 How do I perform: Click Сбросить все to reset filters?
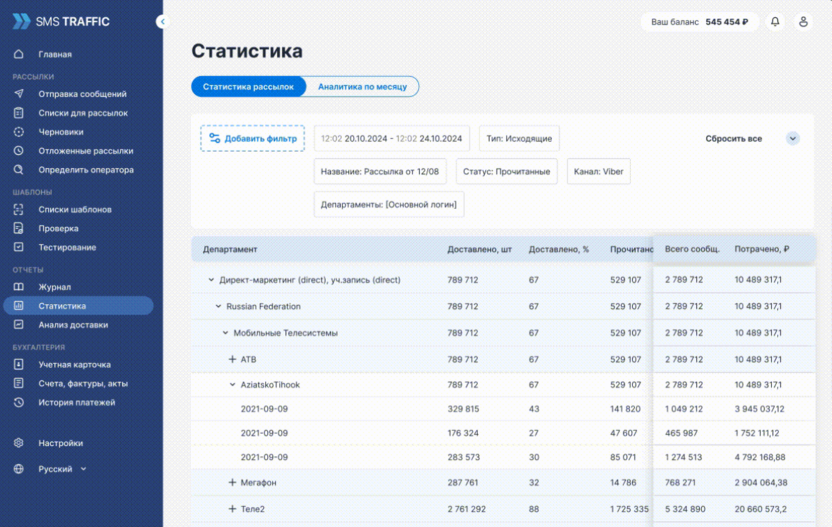click(733, 139)
